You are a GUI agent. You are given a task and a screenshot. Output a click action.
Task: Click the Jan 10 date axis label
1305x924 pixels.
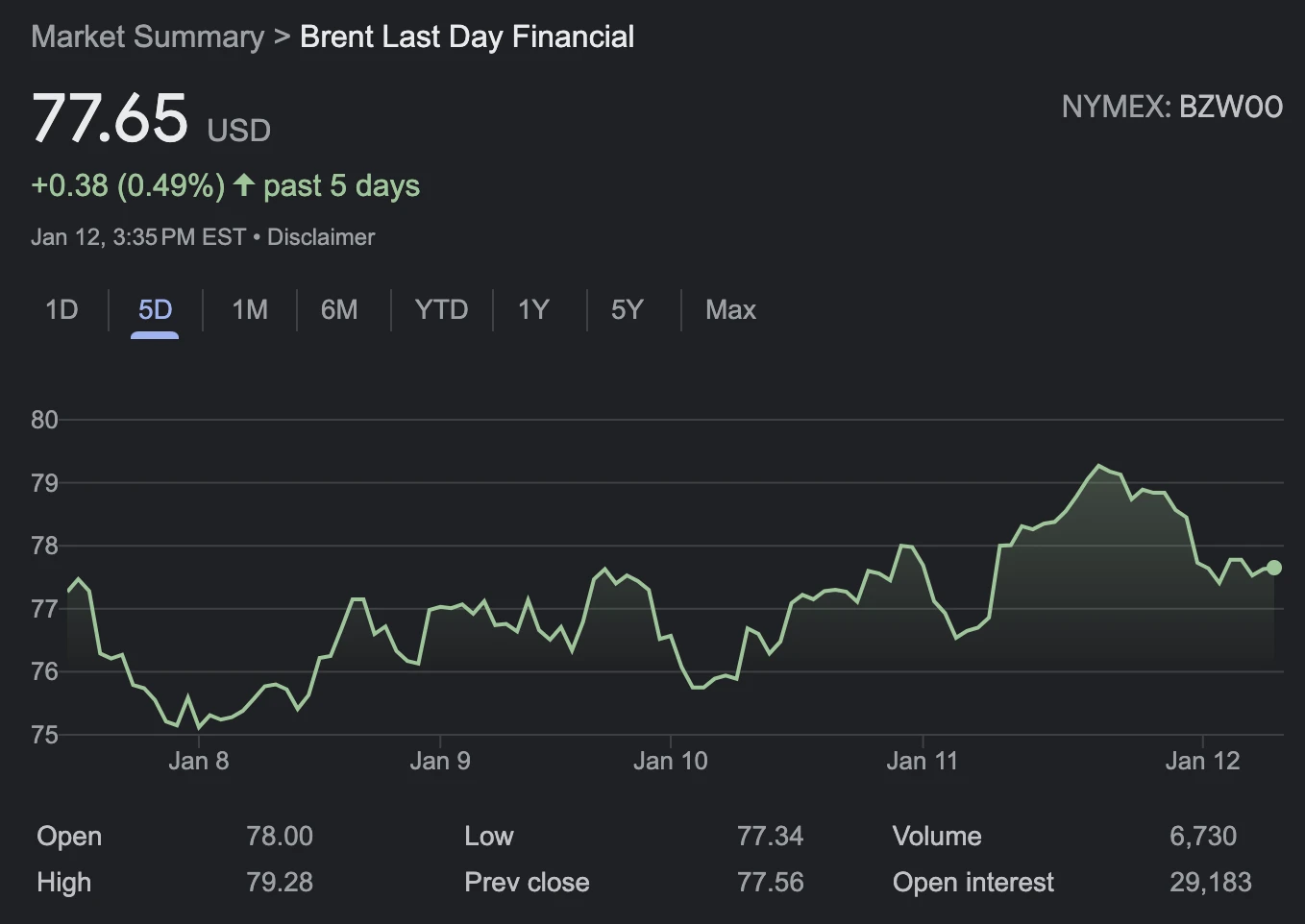(x=670, y=761)
